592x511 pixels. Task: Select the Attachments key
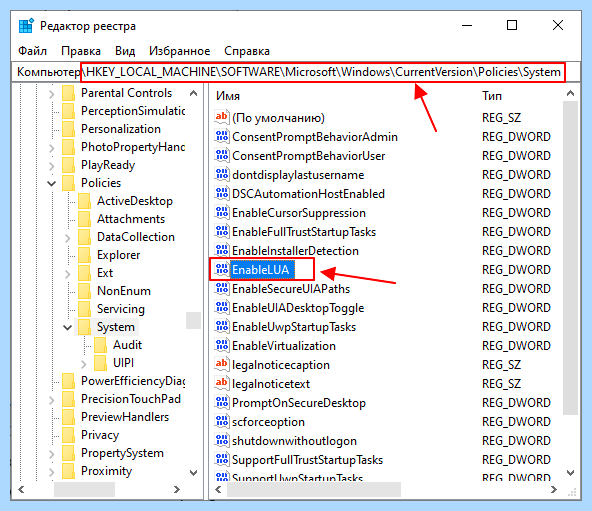click(131, 219)
